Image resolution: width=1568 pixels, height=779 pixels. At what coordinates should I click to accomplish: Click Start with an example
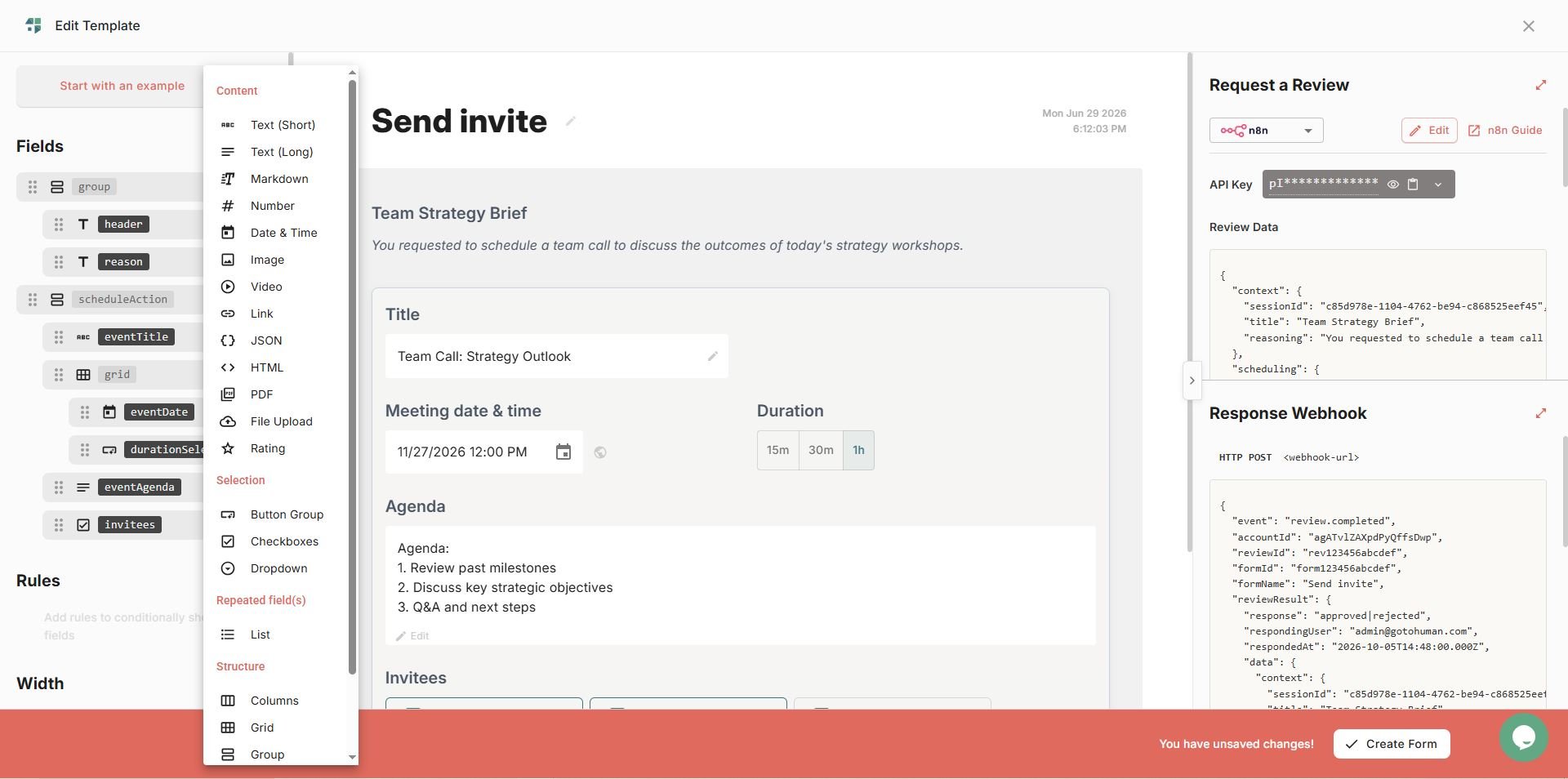(x=122, y=86)
